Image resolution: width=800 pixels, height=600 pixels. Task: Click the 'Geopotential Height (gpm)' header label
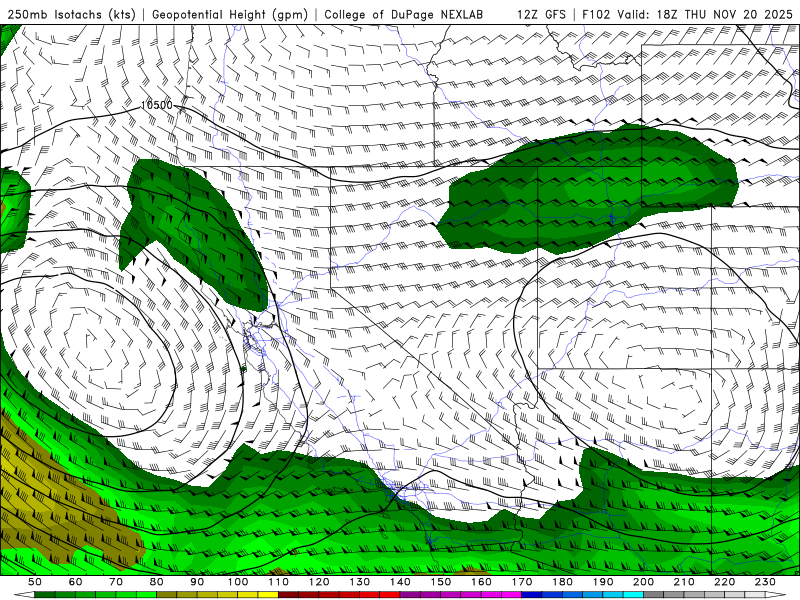pos(230,14)
